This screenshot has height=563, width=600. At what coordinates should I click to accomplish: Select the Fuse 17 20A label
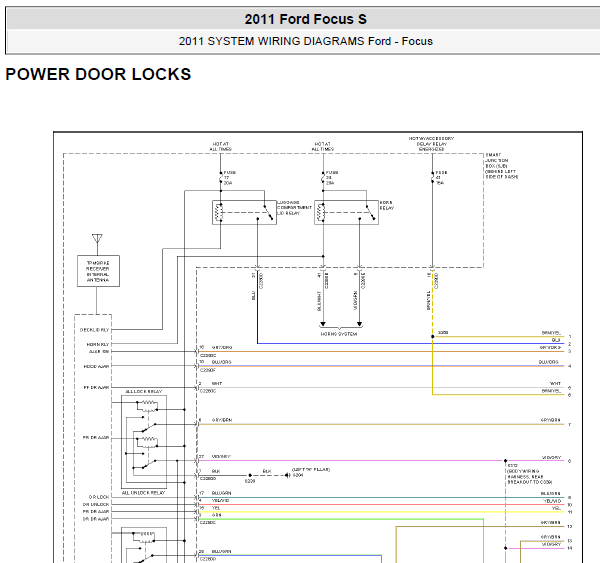click(228, 178)
